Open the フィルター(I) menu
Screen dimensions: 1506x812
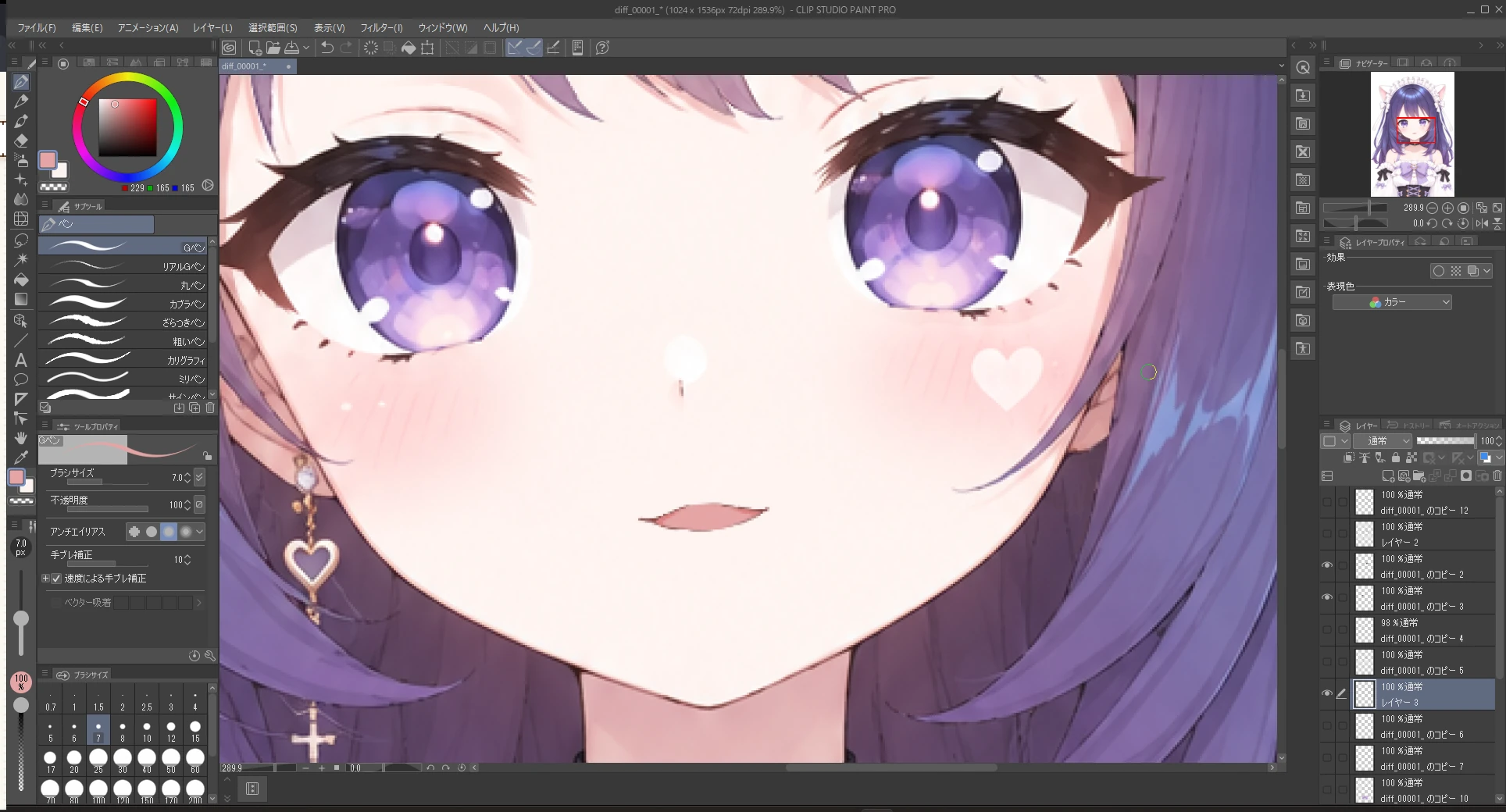381,27
